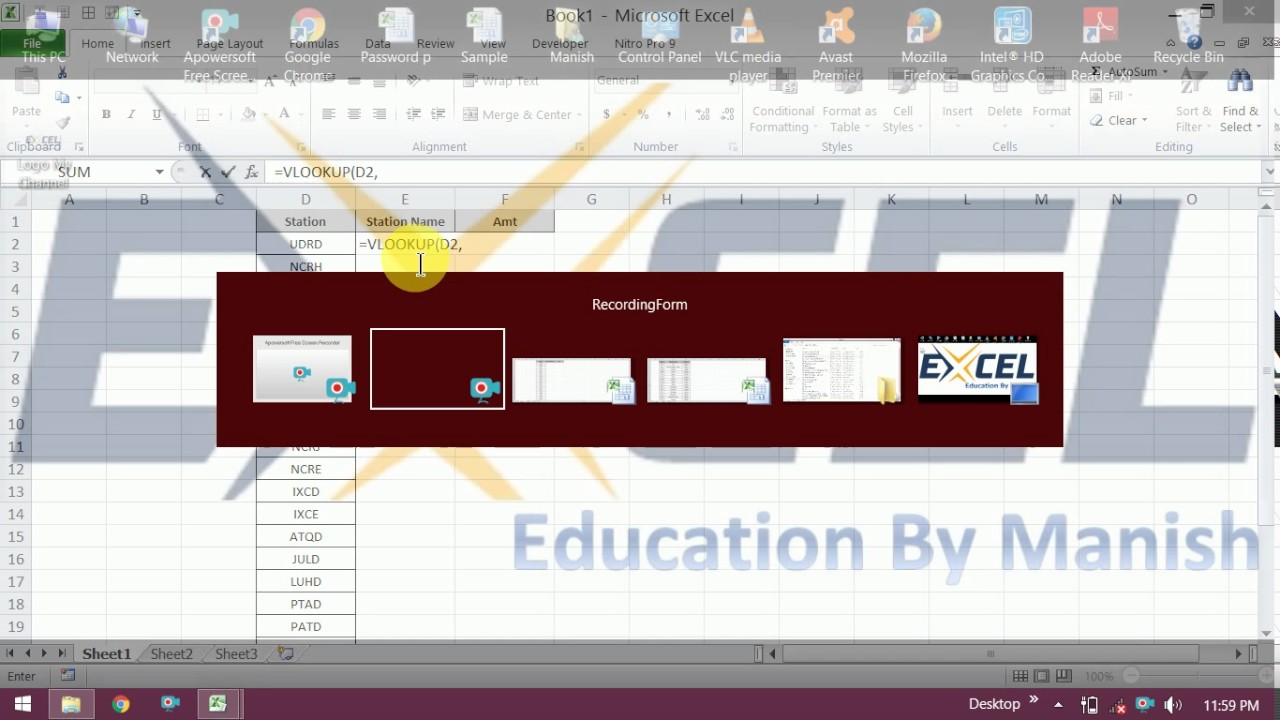Open Conditional Formatting menu
This screenshot has height=720, width=1280.
point(783,103)
